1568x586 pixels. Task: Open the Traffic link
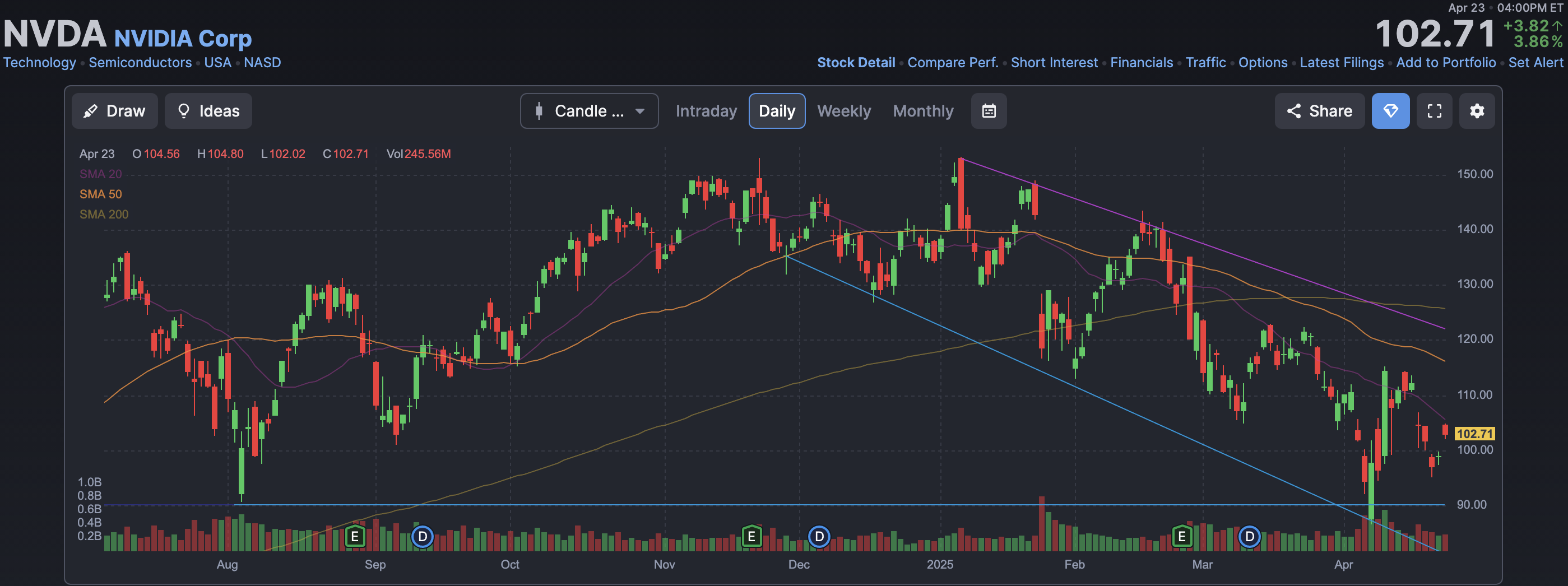pos(1205,63)
